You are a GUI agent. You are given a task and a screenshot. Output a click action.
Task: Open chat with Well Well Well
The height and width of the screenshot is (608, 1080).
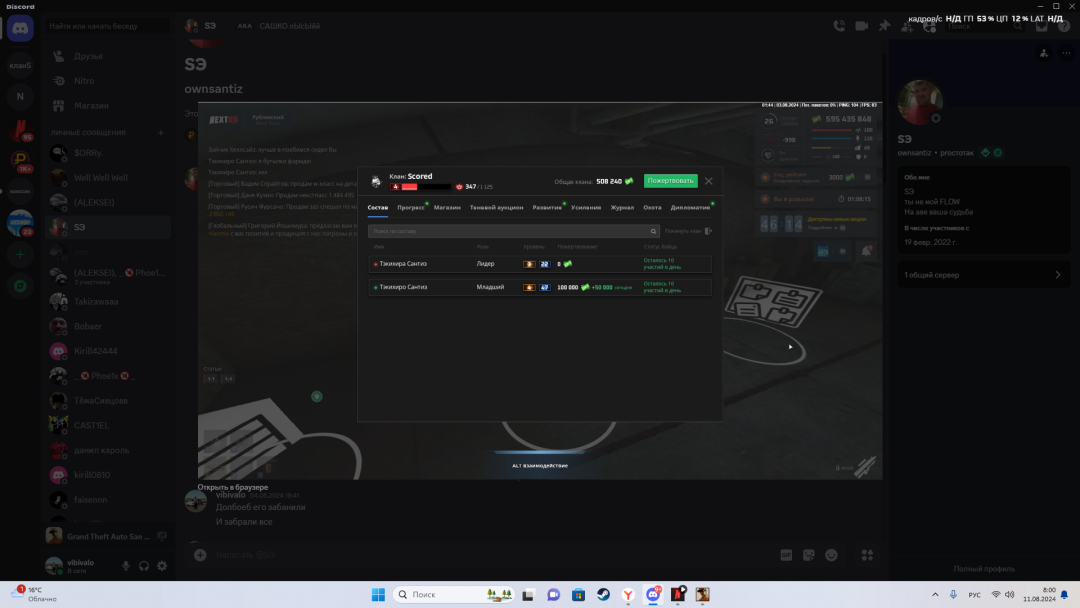107,178
